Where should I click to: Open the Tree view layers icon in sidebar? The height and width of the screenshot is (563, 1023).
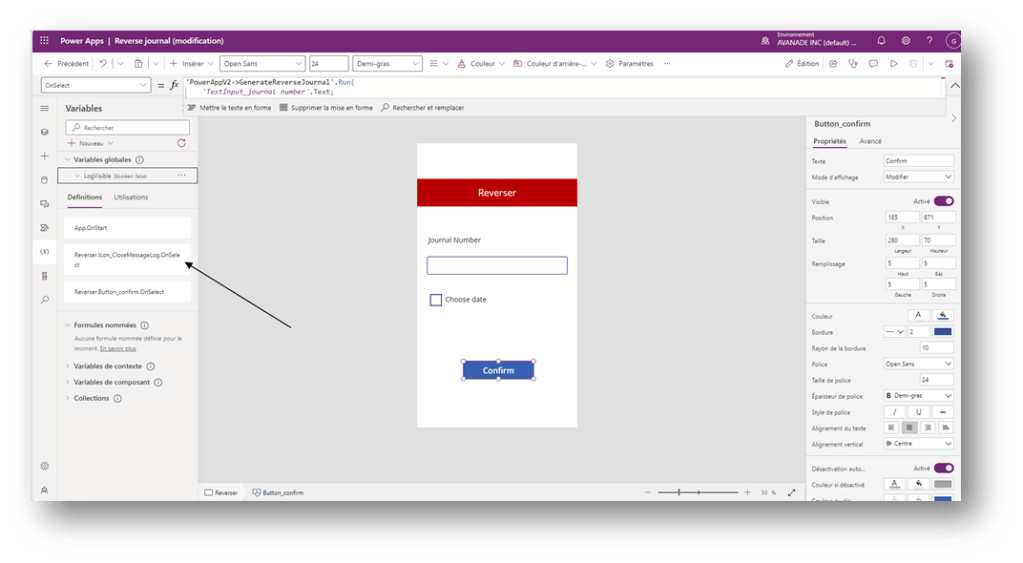44,132
